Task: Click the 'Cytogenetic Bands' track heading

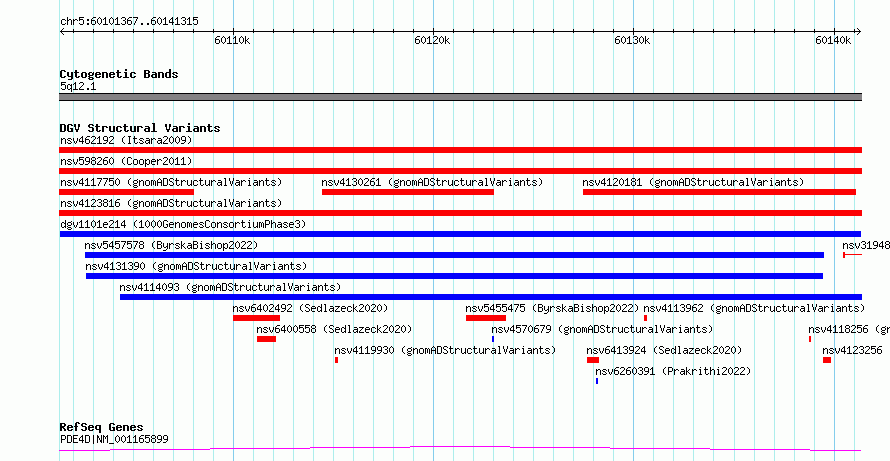Action: (119, 74)
